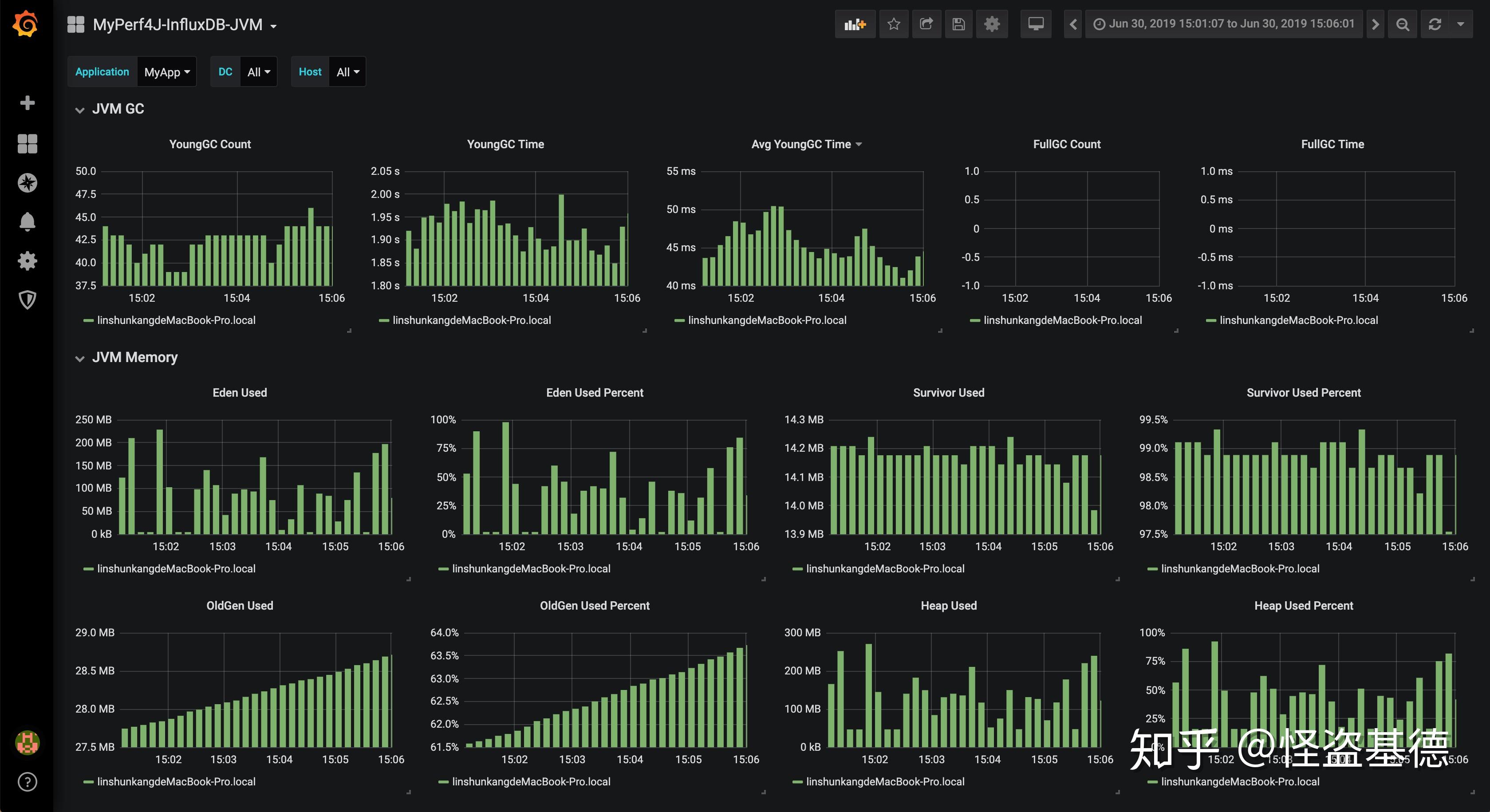This screenshot has width=1490, height=812.
Task: Open the time range picker
Action: [x=1223, y=24]
